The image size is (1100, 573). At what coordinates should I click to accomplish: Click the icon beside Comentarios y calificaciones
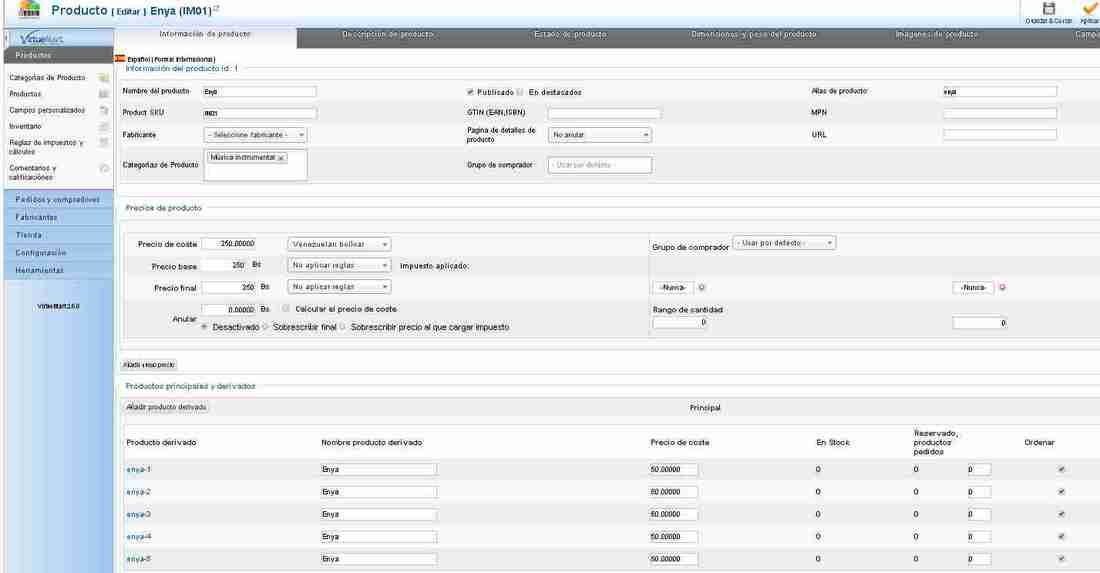104,168
